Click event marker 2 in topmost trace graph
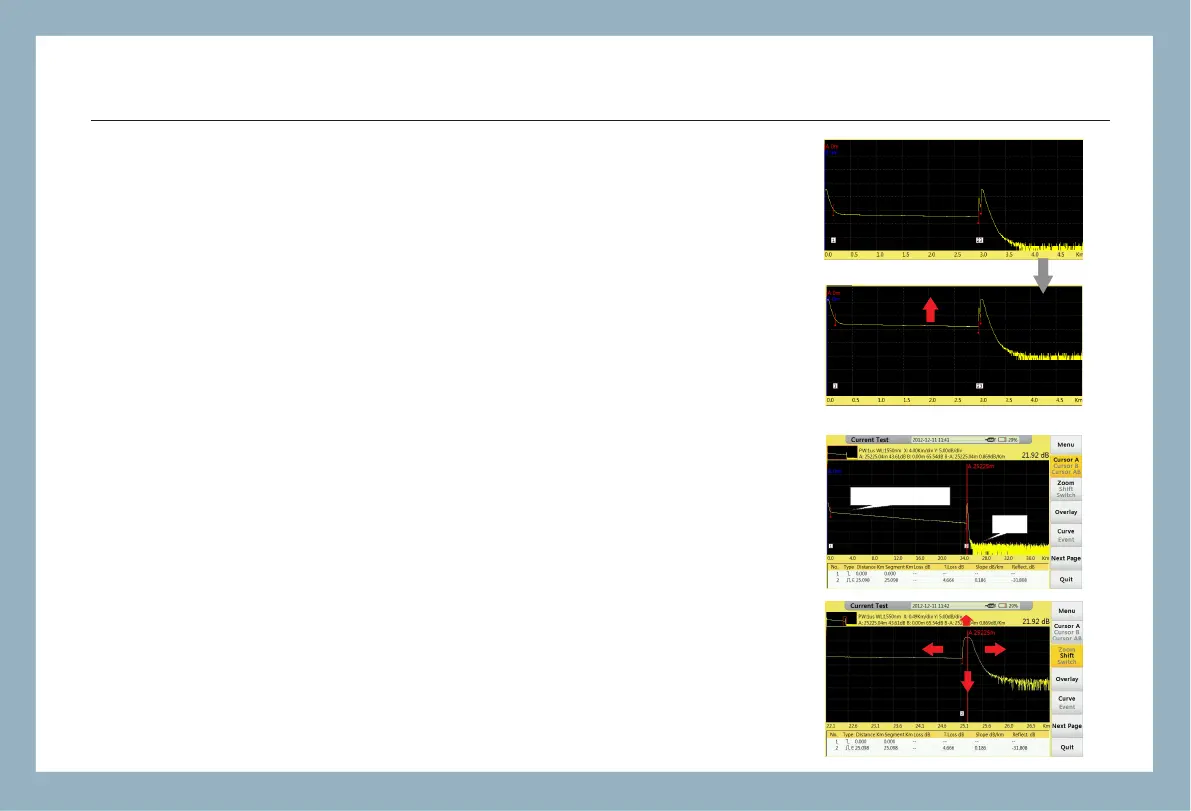The height and width of the screenshot is (811, 1191). (979, 240)
